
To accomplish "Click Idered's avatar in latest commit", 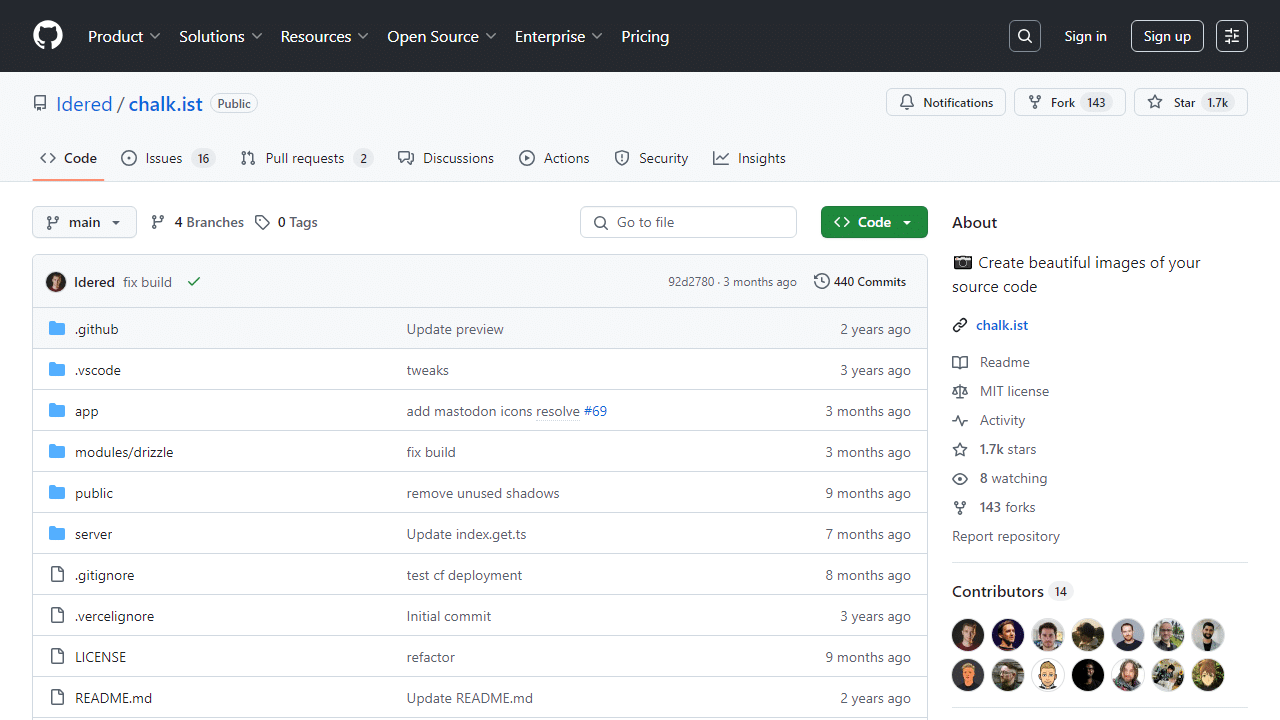I will coord(56,282).
